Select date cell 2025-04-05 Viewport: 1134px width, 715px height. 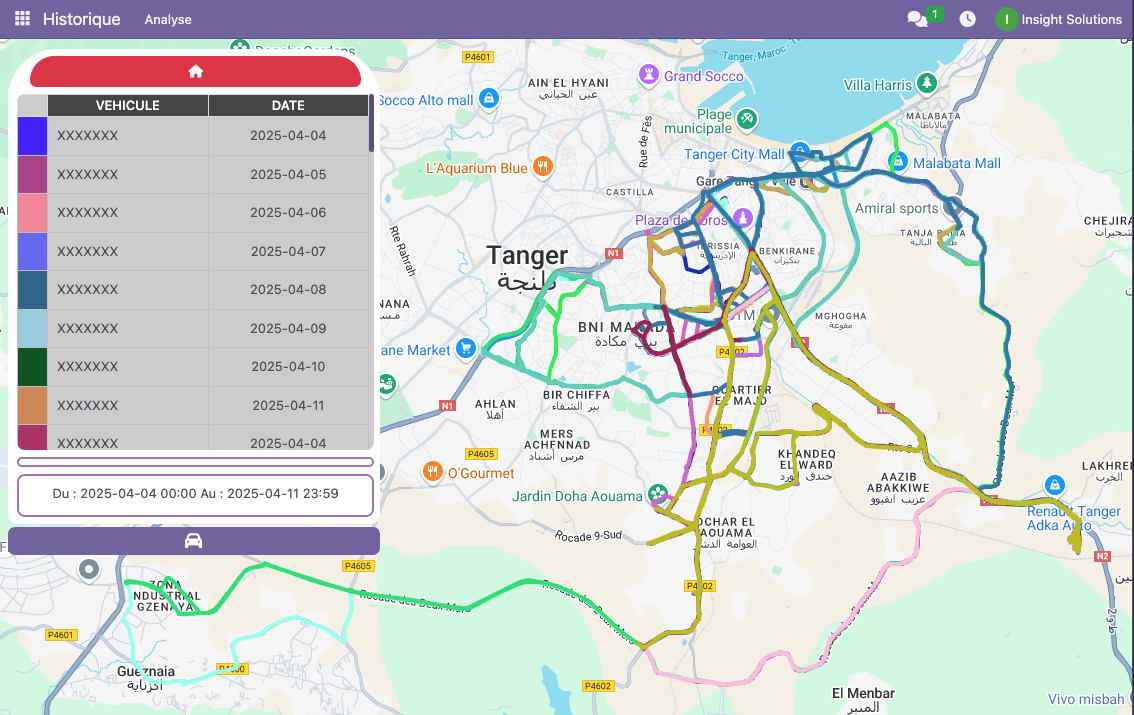tap(288, 174)
